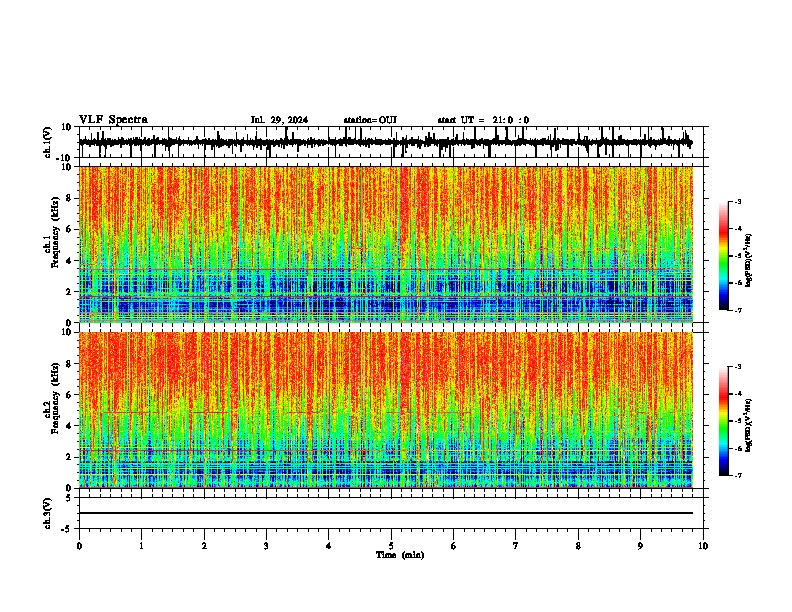Viewport: 792px width, 612px height.
Task: Click the ch.2 spectrogram plot area
Action: [x=386, y=410]
